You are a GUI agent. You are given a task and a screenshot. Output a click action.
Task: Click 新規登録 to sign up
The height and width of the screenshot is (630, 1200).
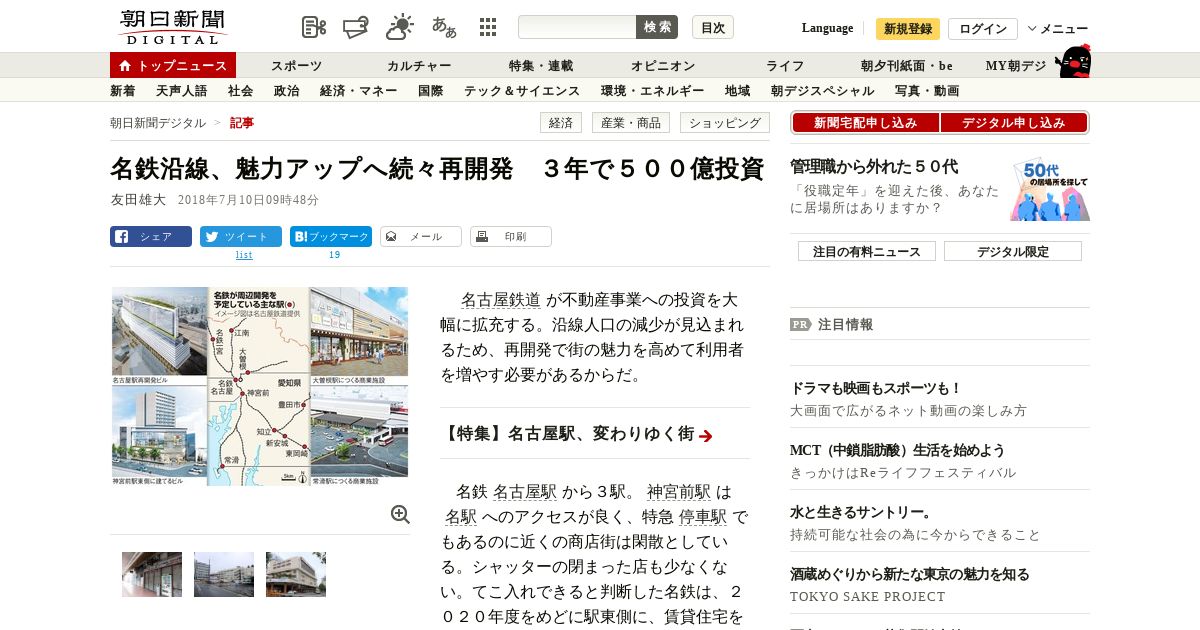(908, 29)
